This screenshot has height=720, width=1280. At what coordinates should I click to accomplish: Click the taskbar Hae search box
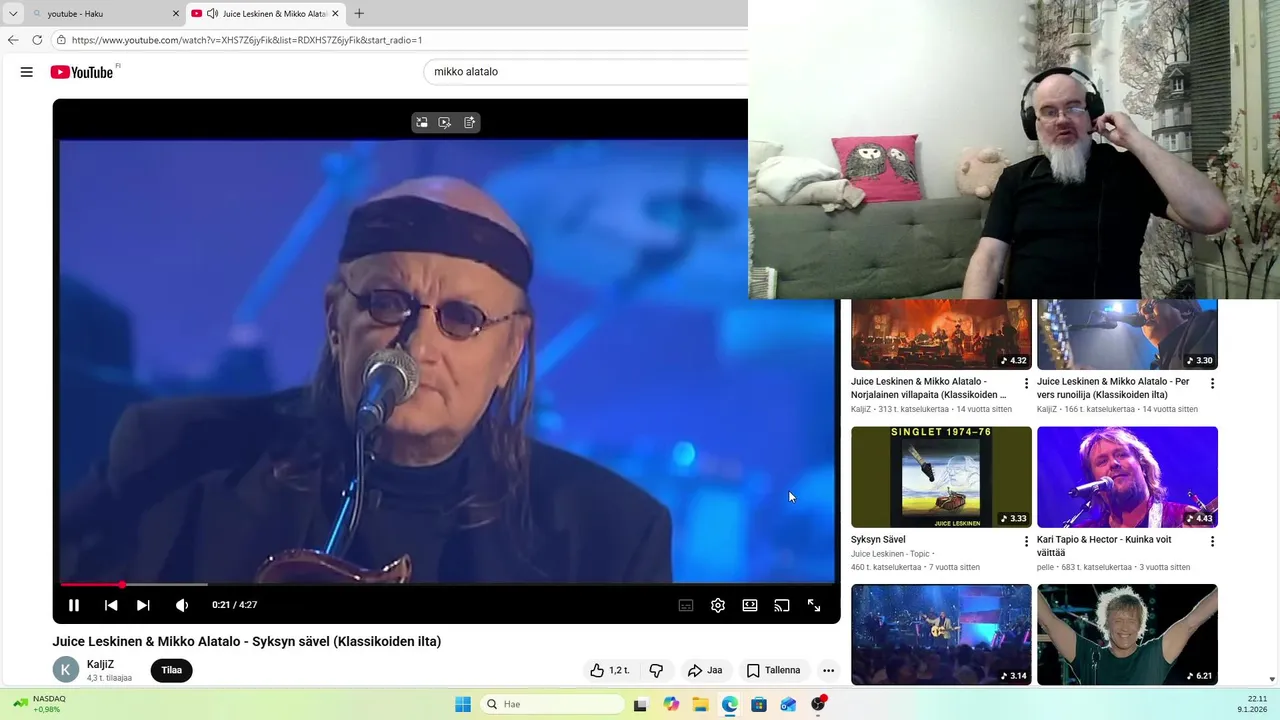point(553,704)
